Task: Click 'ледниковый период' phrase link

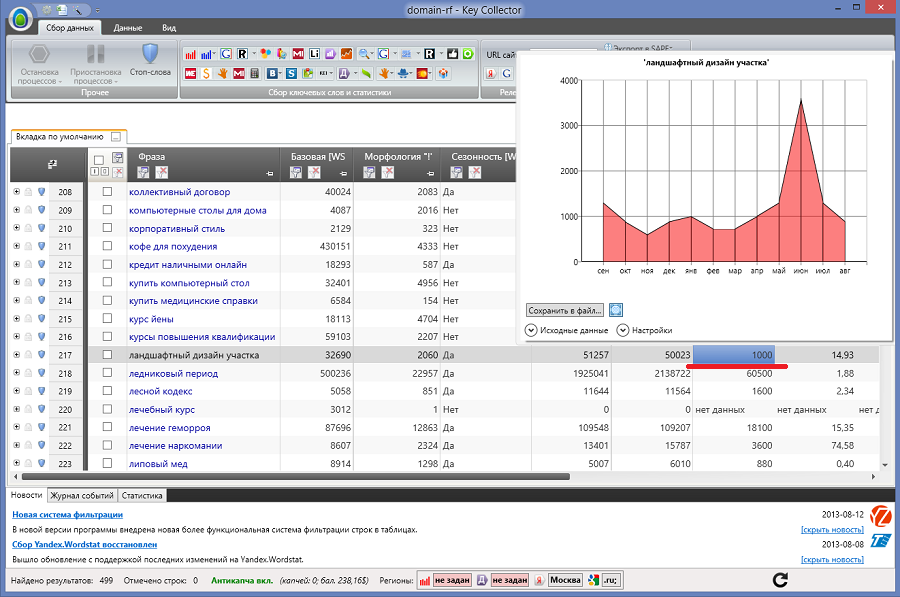Action: coord(173,373)
